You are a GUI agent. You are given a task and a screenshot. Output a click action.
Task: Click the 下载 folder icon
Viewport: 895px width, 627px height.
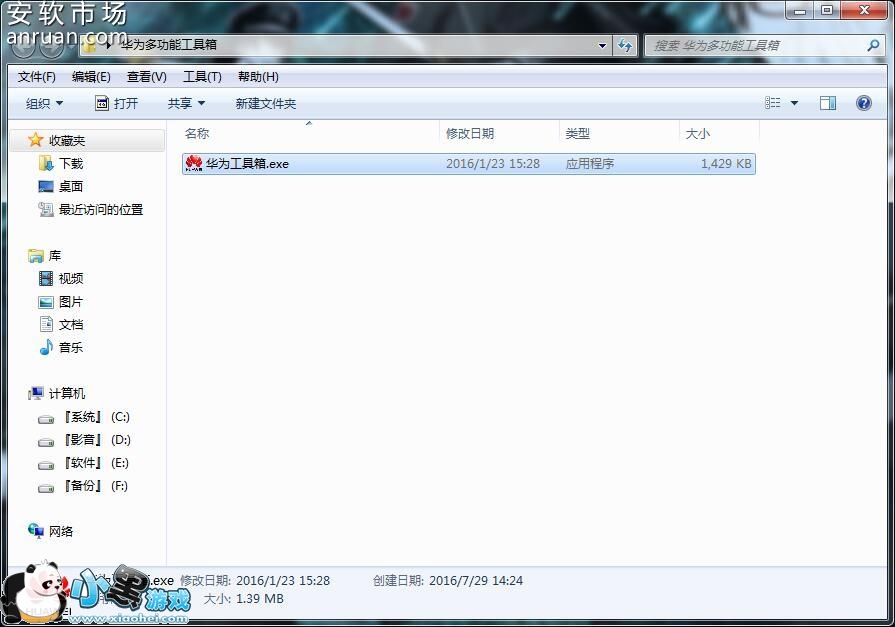point(46,163)
